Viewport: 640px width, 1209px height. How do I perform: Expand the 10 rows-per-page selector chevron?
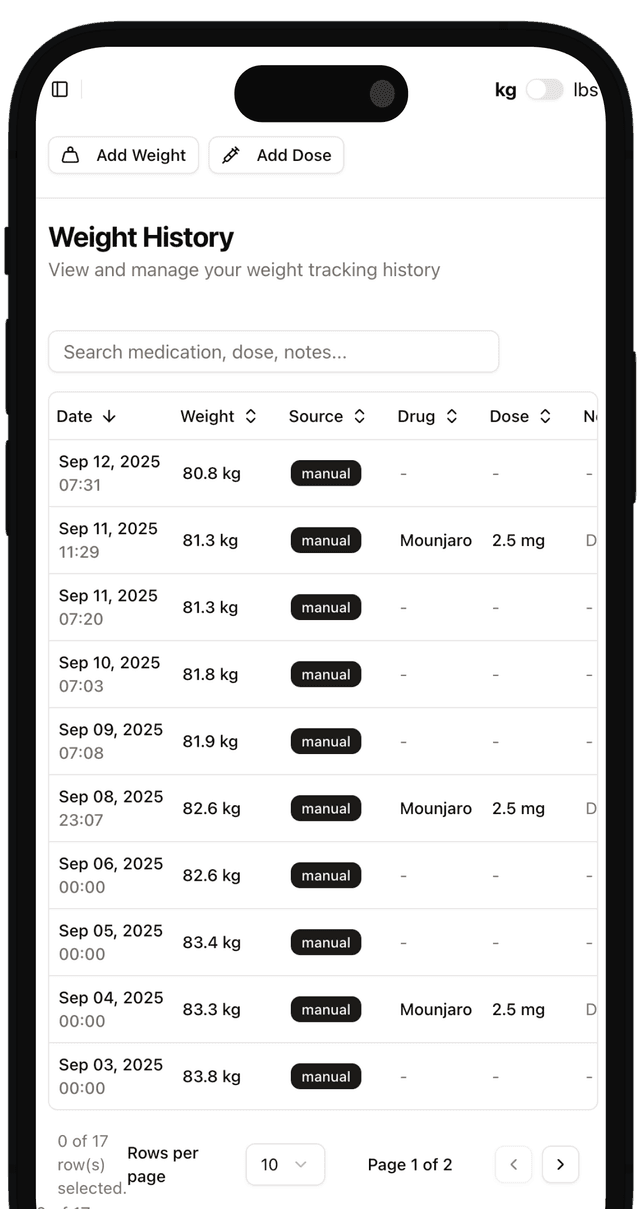[x=305, y=1164]
